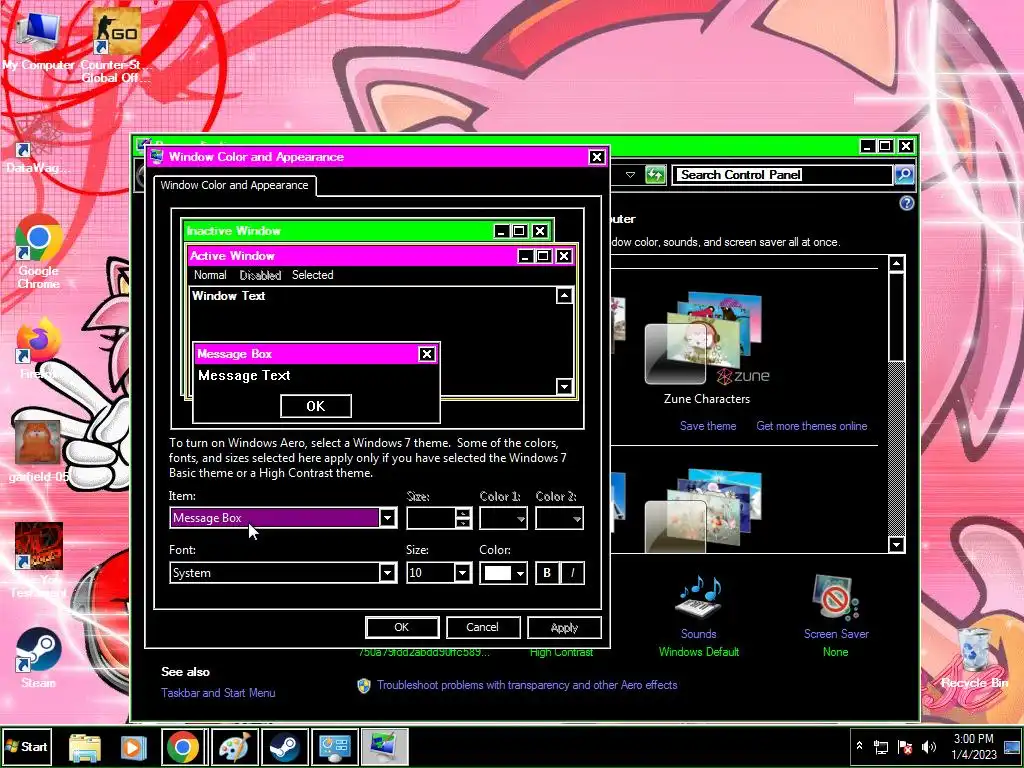Click the font color white swatch
This screenshot has height=768, width=1024.
497,573
